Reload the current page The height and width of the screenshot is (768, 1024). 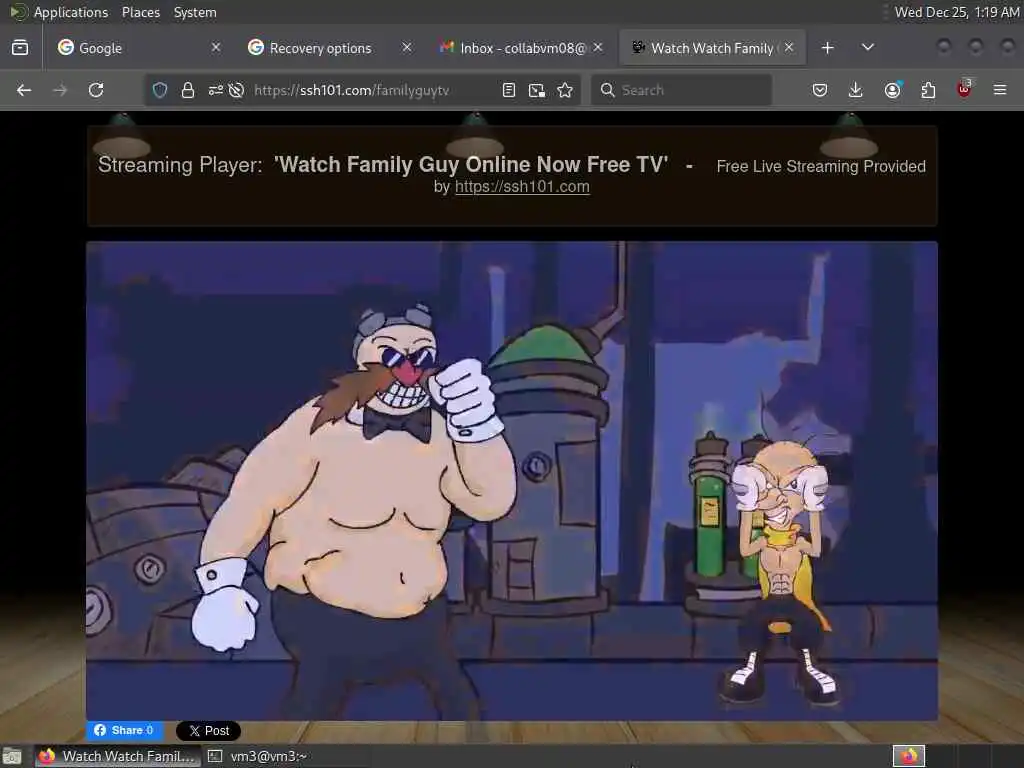[x=96, y=90]
